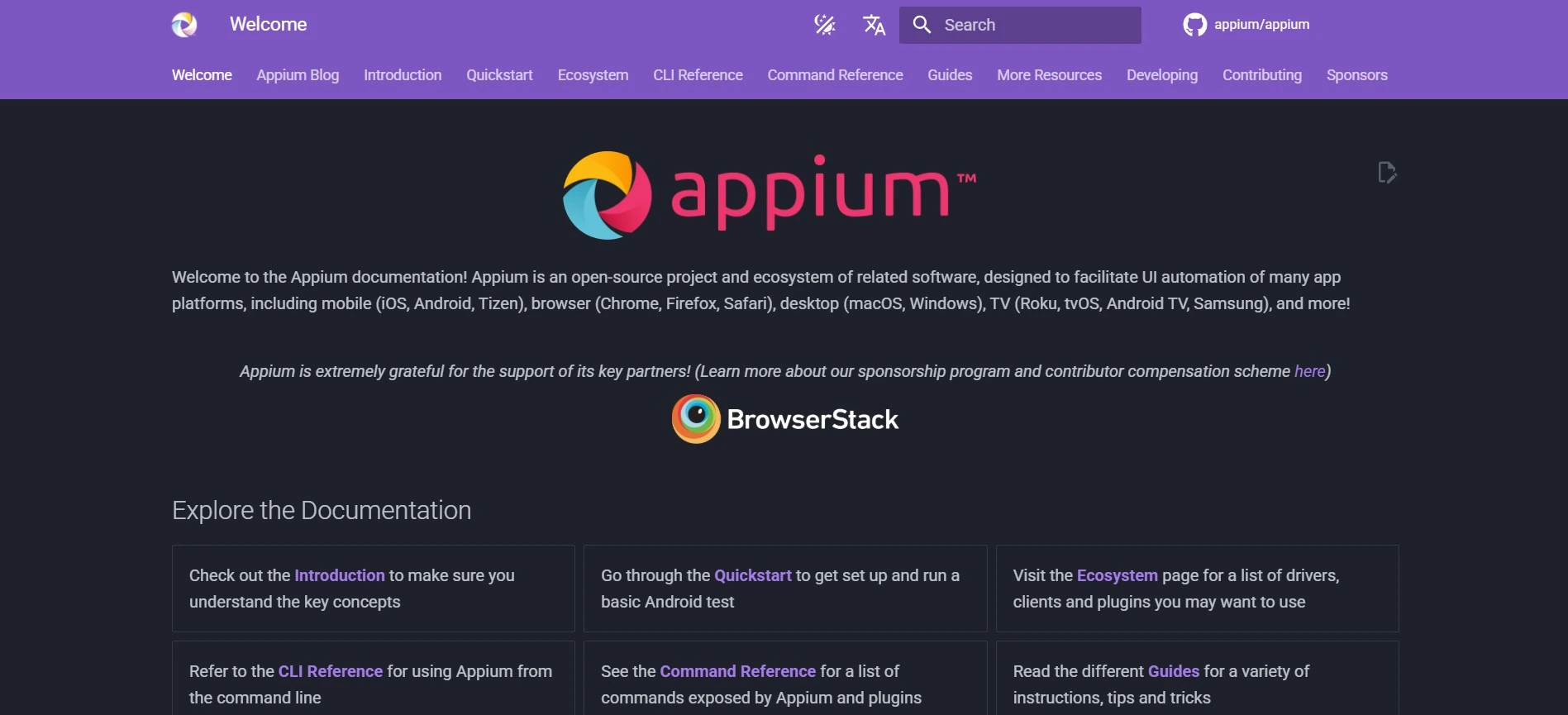The width and height of the screenshot is (1568, 715).
Task: Switch to the Guides tab
Action: pyautogui.click(x=950, y=75)
